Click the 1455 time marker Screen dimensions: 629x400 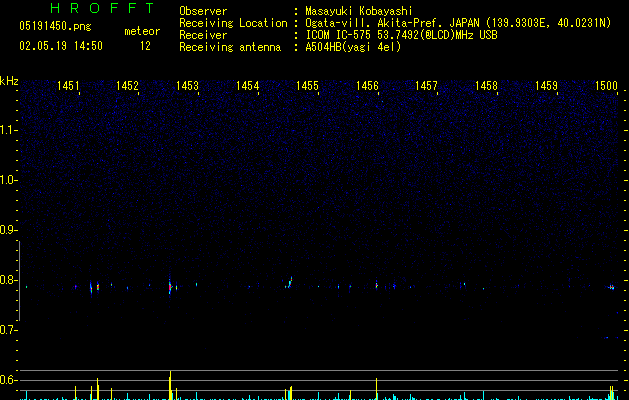tap(307, 86)
